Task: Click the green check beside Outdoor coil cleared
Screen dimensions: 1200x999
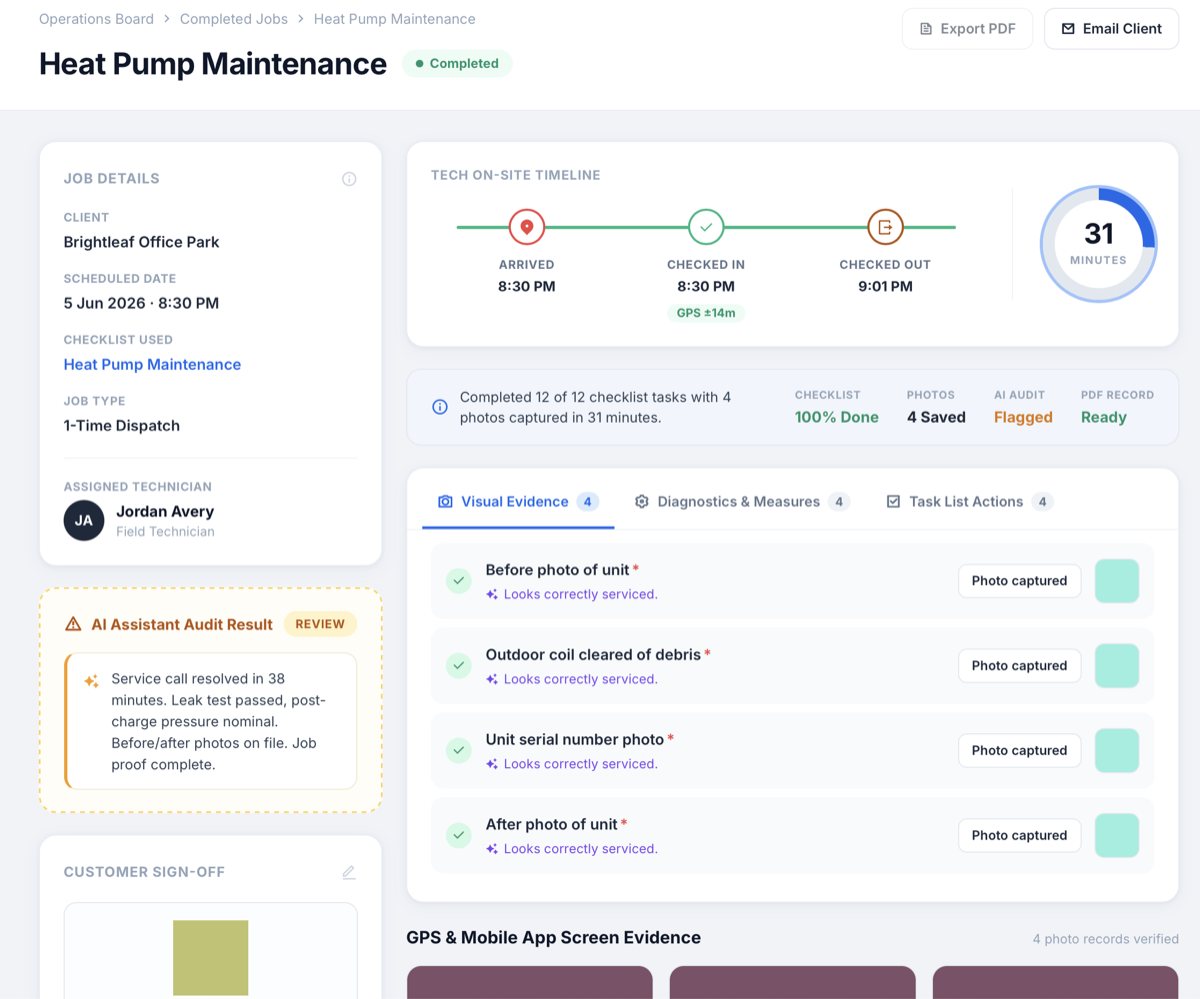Action: tap(459, 665)
